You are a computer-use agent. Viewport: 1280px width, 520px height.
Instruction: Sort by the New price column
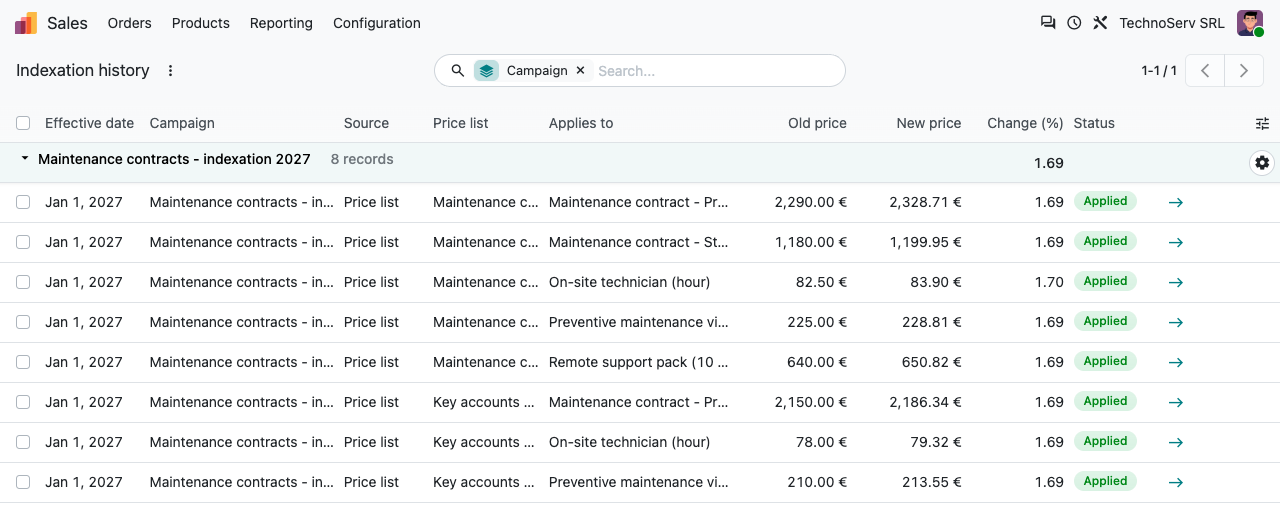coord(929,123)
